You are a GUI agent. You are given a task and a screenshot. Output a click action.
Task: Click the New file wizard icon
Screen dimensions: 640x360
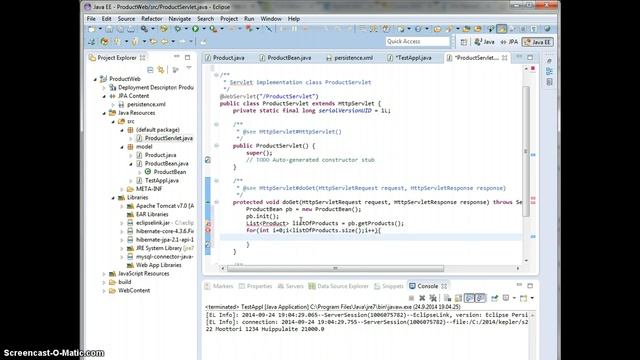pyautogui.click(x=92, y=29)
